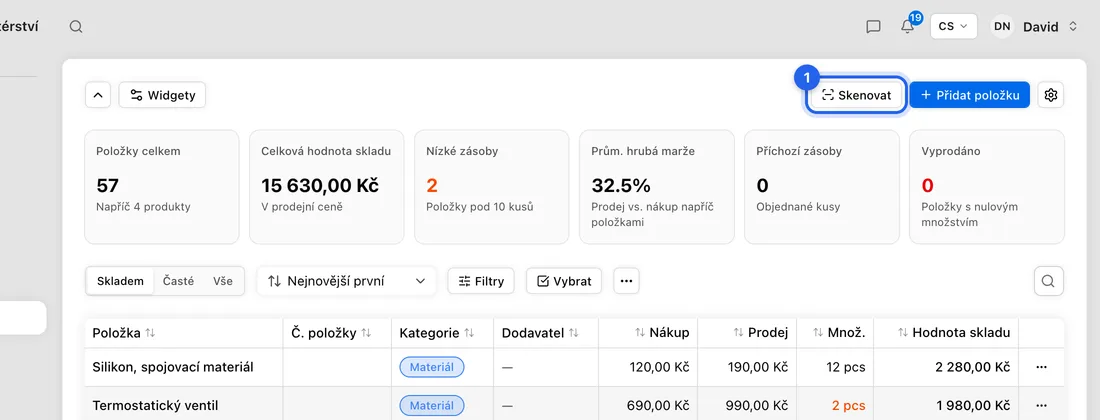The height and width of the screenshot is (420, 1100).
Task: Switch to the Vše tab
Action: (x=222, y=281)
